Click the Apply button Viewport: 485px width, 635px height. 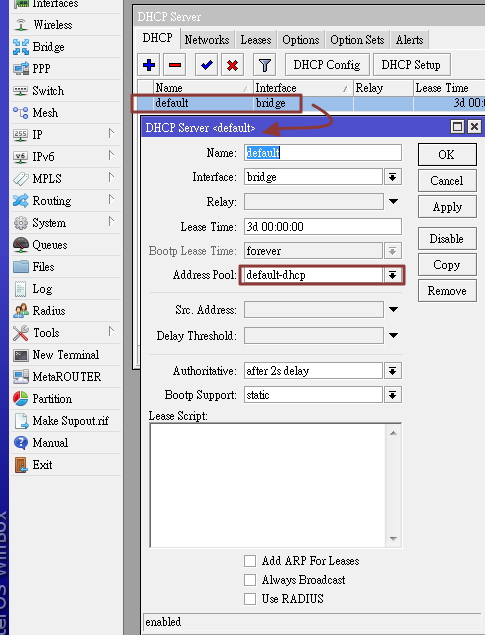point(447,207)
